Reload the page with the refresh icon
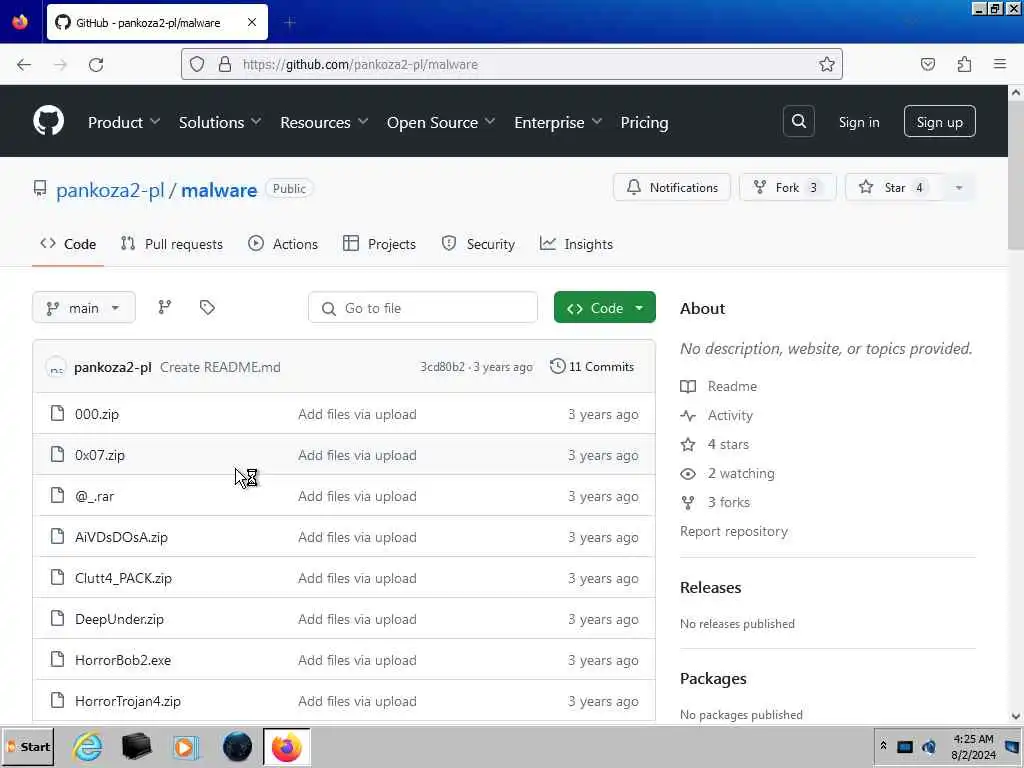The image size is (1024, 768). (96, 64)
